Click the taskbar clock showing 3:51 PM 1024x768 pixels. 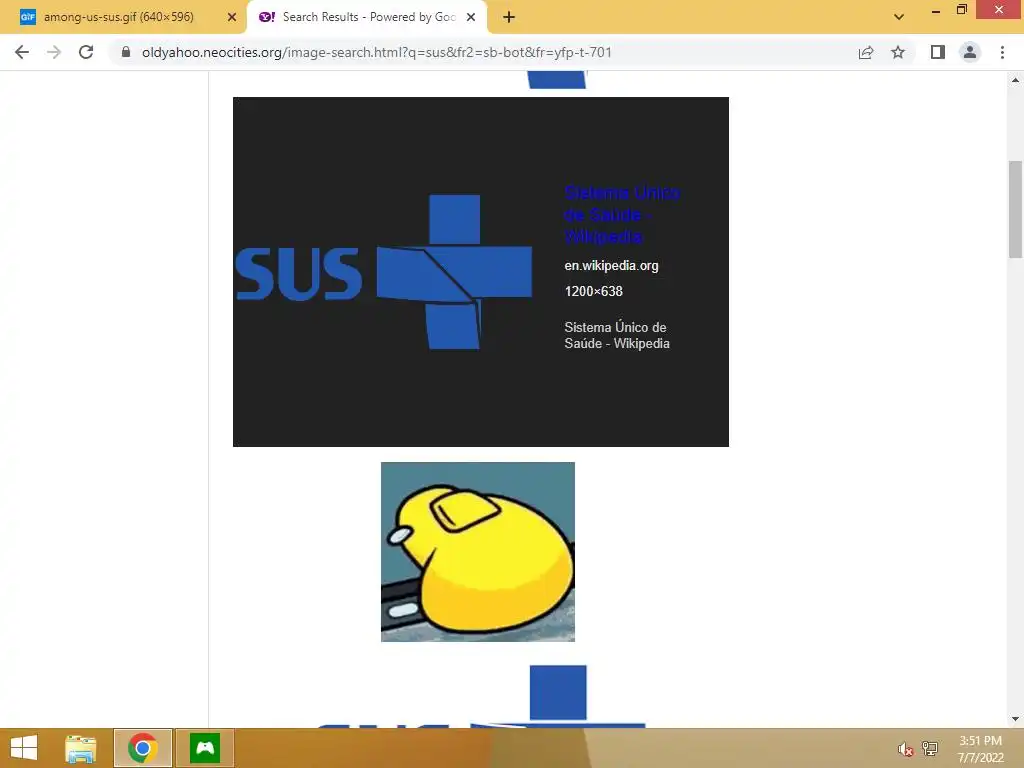click(x=980, y=749)
